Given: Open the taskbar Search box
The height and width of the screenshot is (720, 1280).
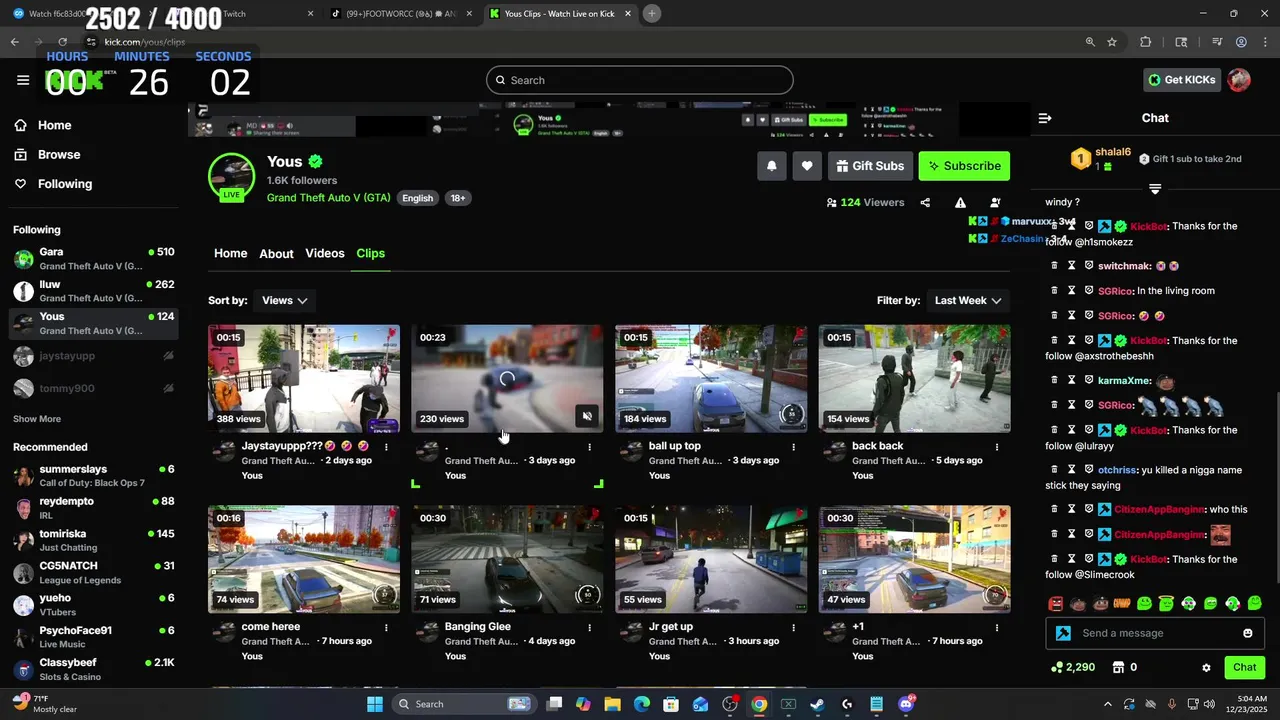Looking at the screenshot, I should pos(463,704).
